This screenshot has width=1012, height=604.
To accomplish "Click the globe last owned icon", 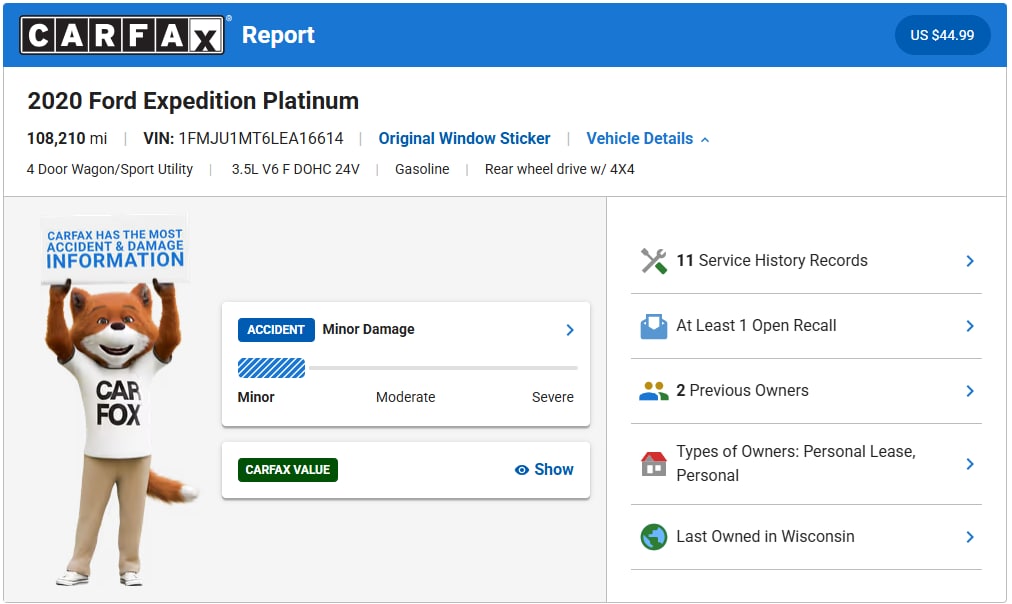I will (x=653, y=537).
